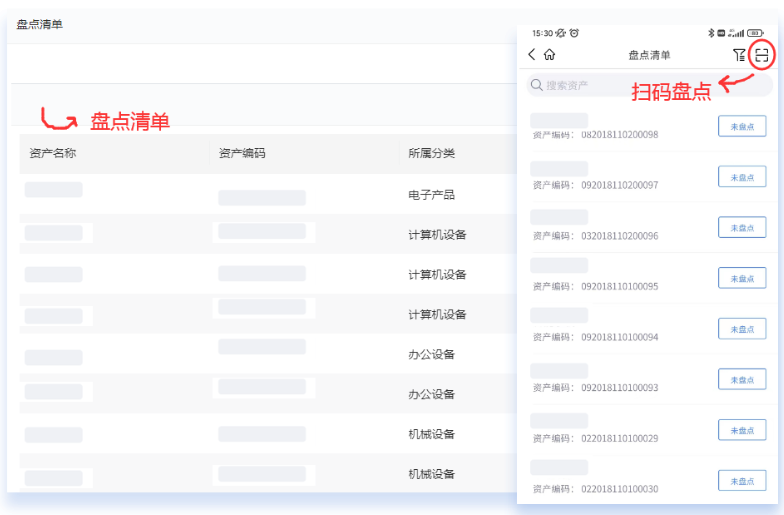Click the 所属分类 column header
Screen dimensions: 784x515
431,153
